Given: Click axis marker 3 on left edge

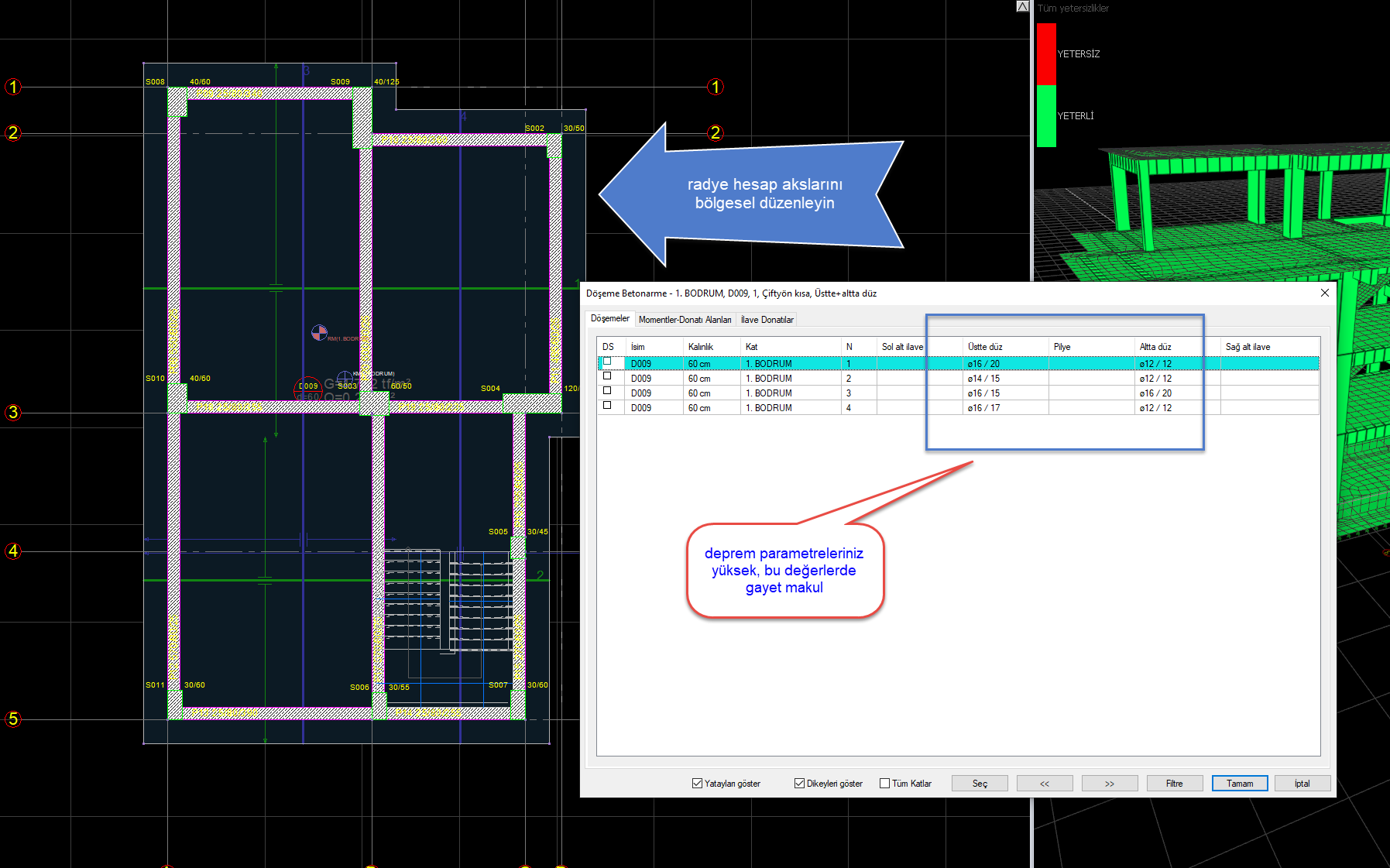Looking at the screenshot, I should click(x=12, y=413).
